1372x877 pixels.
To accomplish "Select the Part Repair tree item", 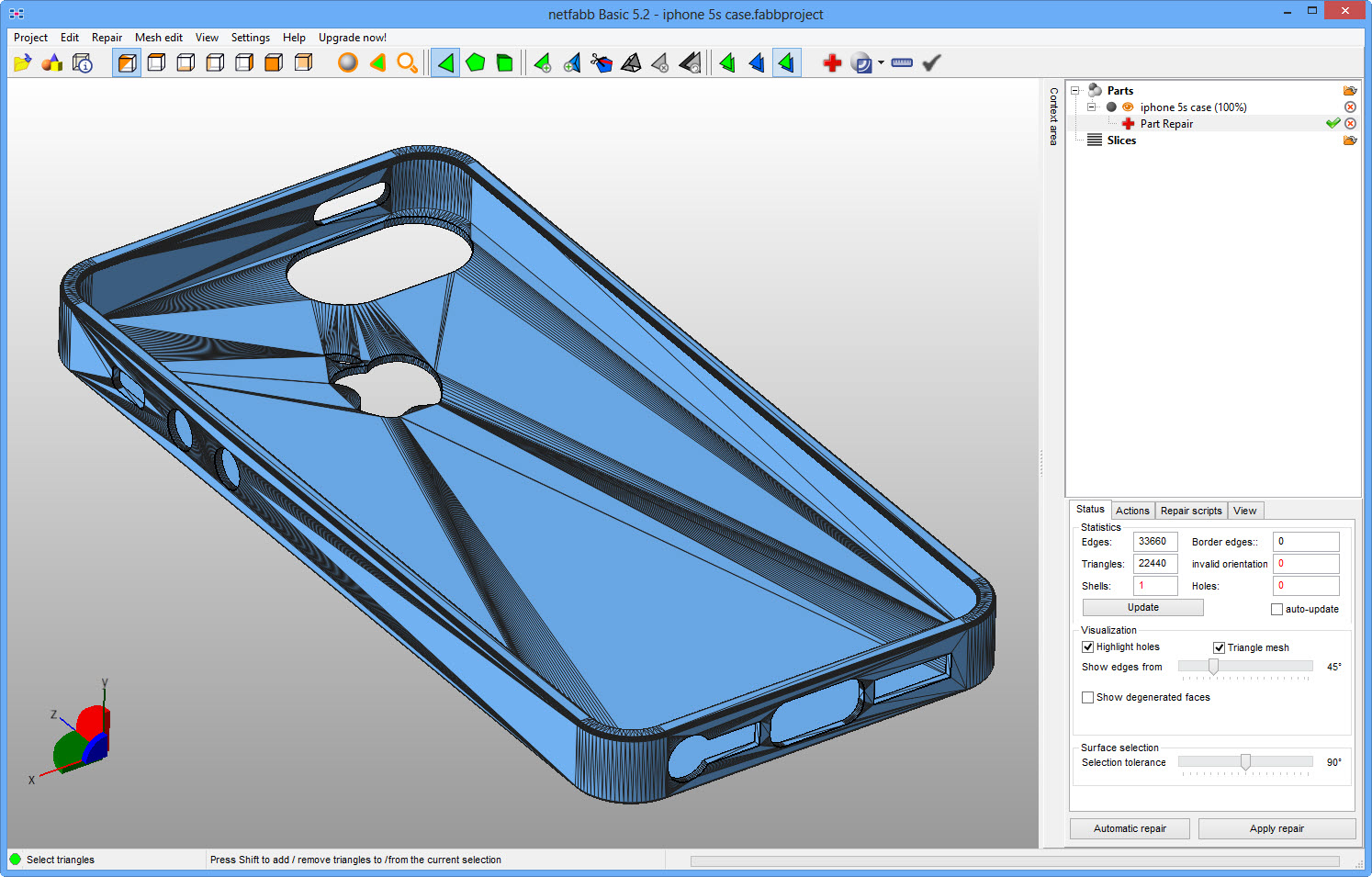I will [x=1166, y=124].
